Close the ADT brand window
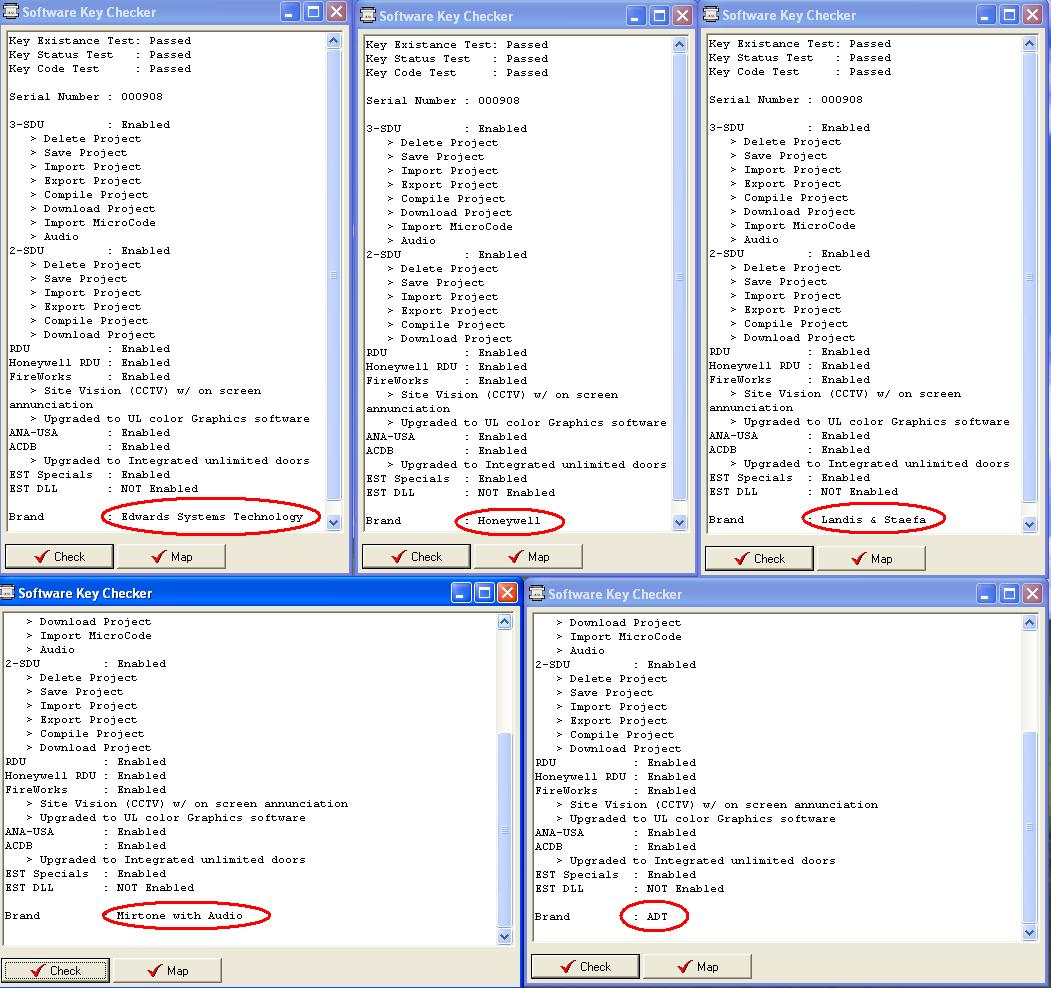The height and width of the screenshot is (988, 1051). (x=1032, y=594)
